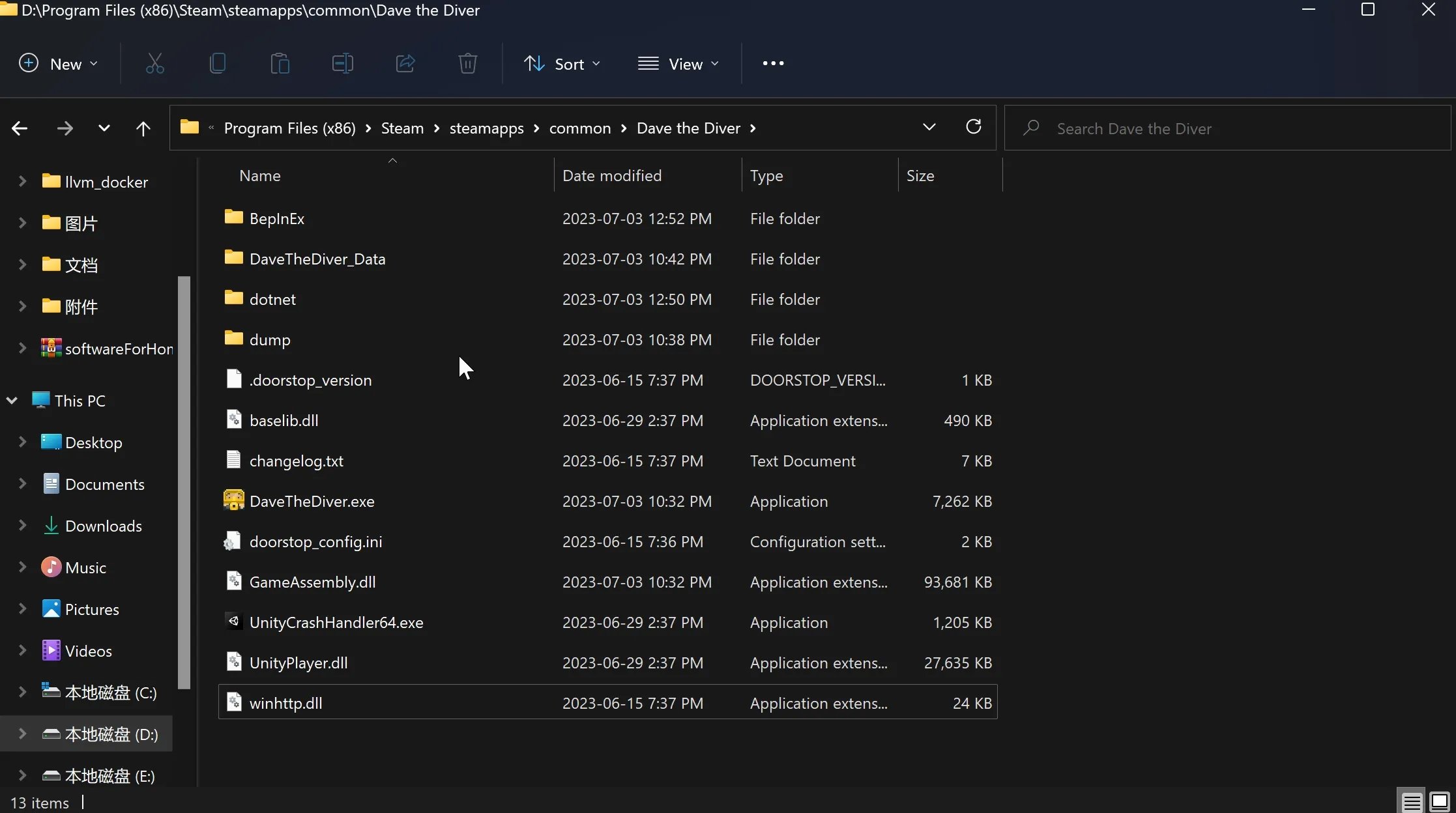Click the Share icon in toolbar
1456x813 pixels.
click(x=405, y=63)
